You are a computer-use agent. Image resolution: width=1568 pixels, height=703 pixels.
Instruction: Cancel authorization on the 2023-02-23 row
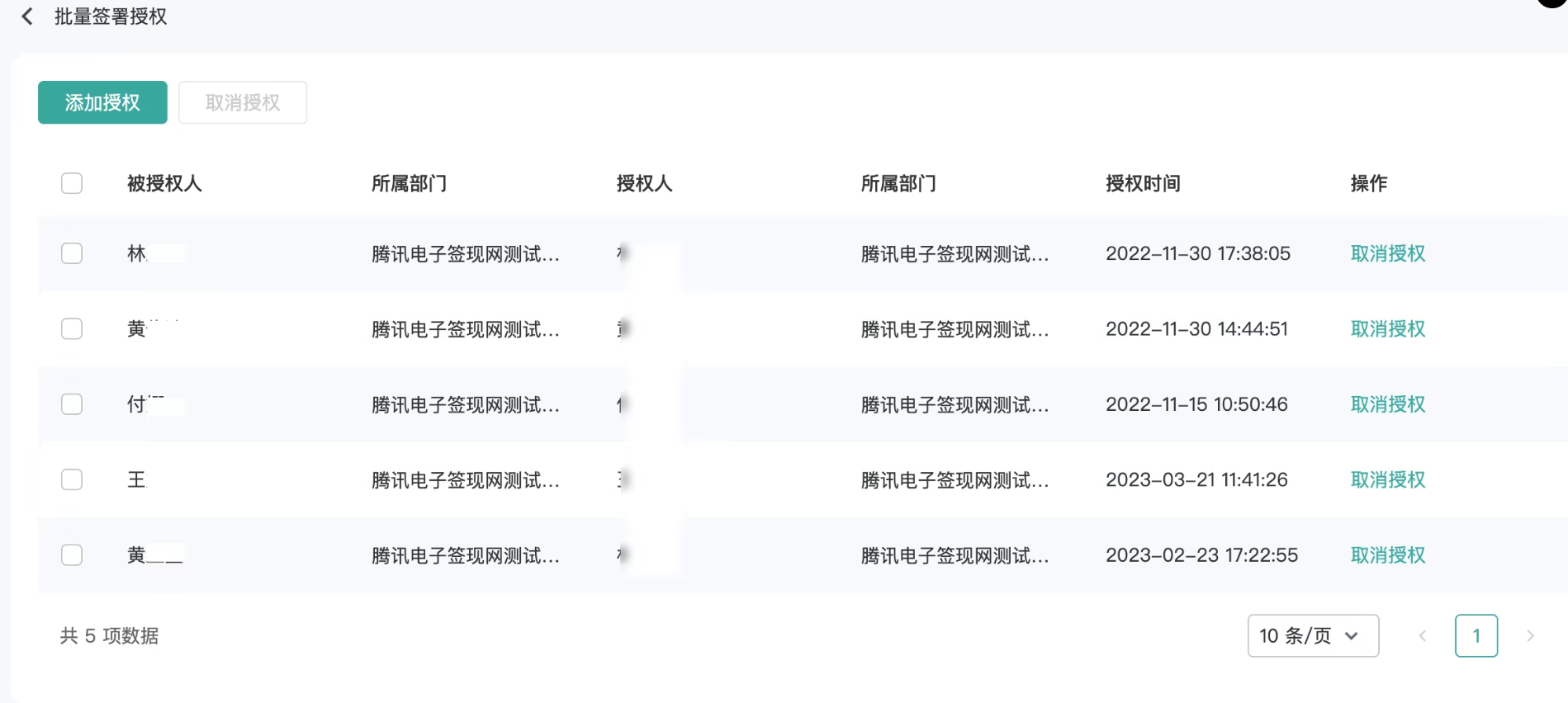1387,554
